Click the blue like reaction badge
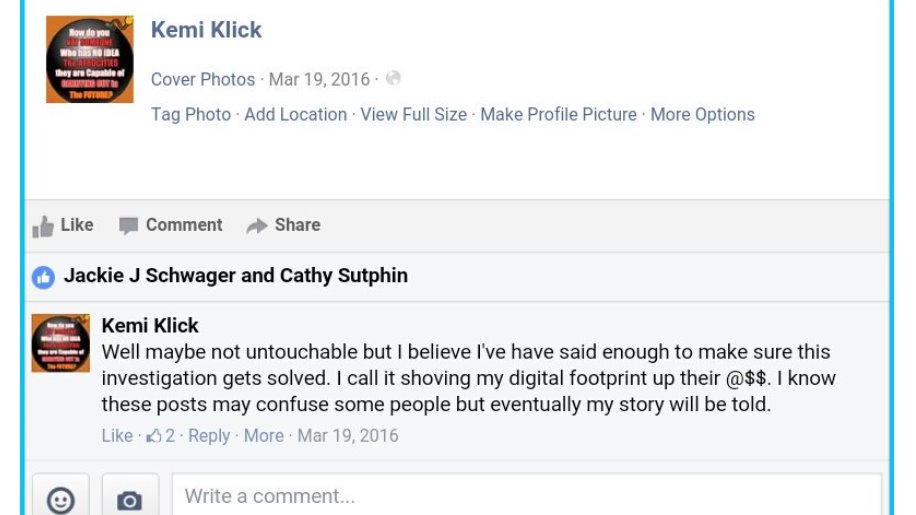Screen dimensions: 916x515 (43, 277)
